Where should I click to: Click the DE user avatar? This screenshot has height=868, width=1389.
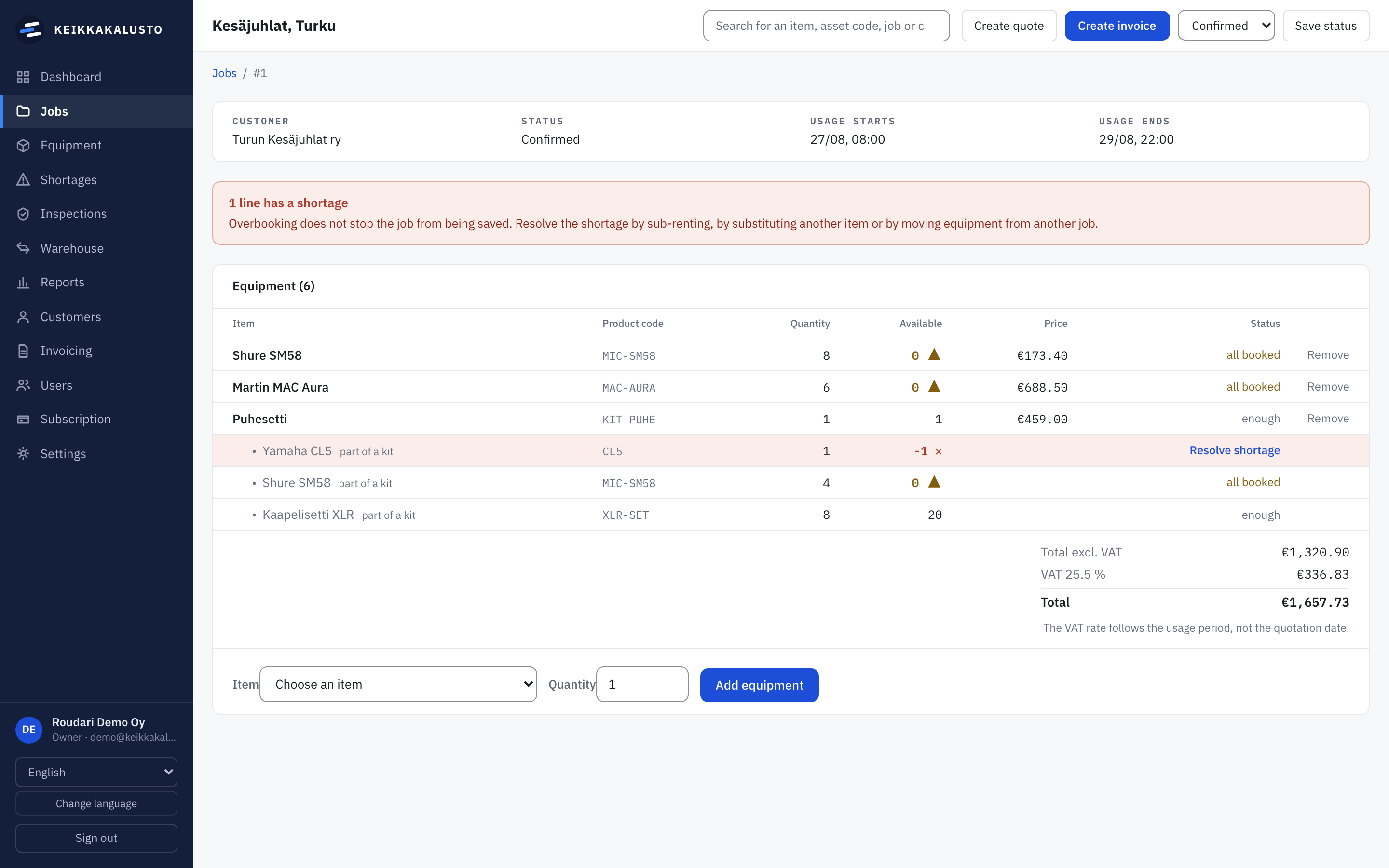tap(29, 729)
